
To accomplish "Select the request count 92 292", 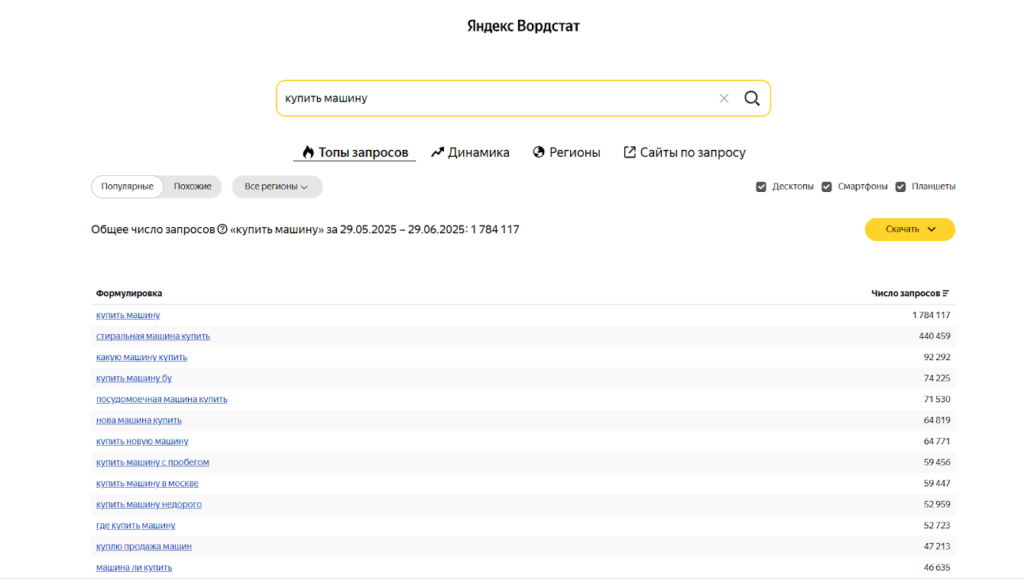I will click(x=937, y=357).
